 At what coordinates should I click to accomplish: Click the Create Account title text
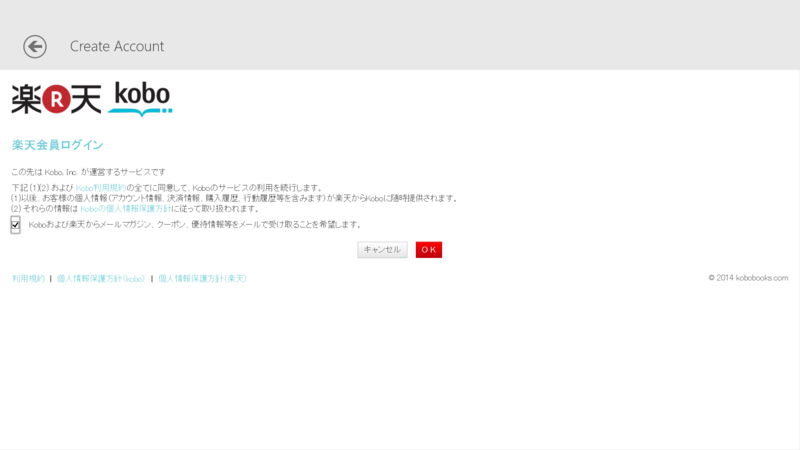point(117,46)
